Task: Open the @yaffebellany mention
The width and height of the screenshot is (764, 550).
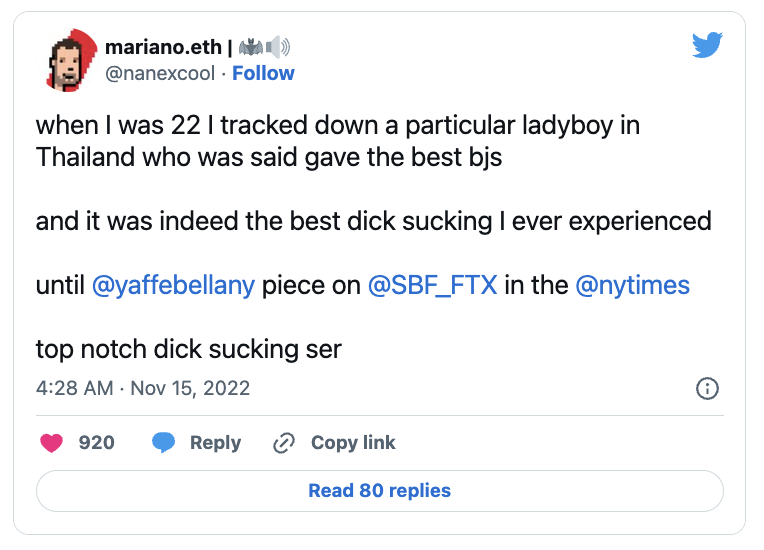Action: click(173, 285)
